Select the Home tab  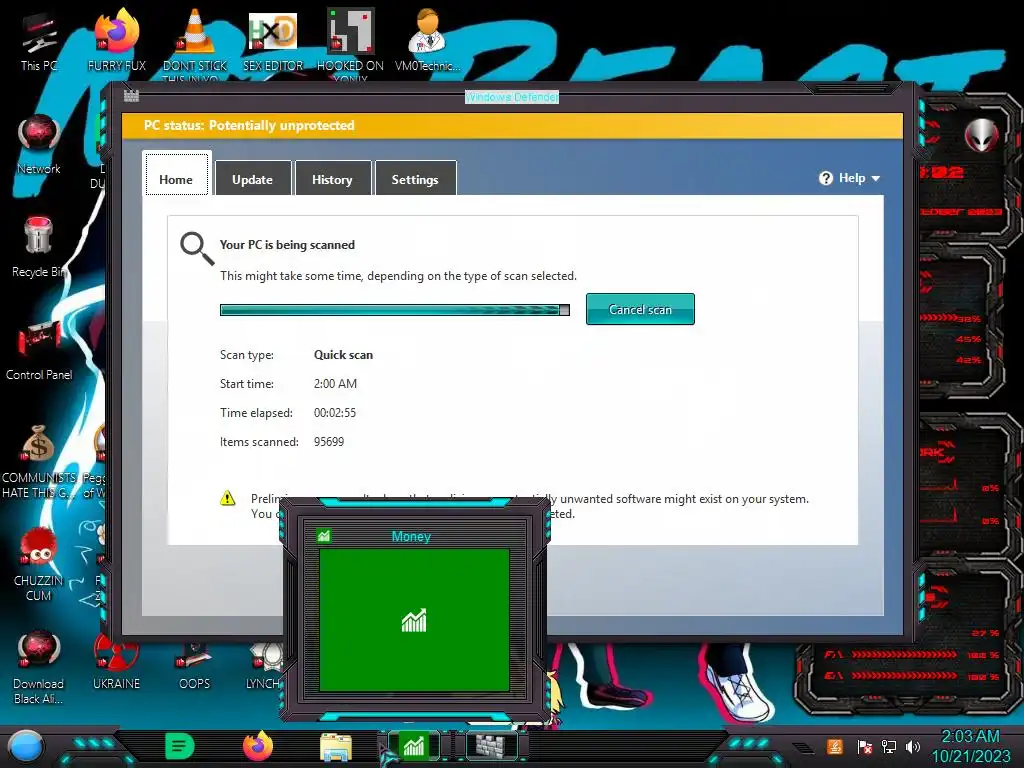coord(176,175)
